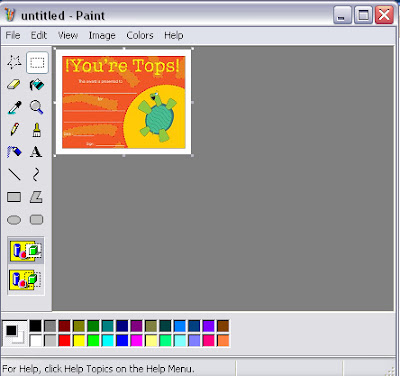Click the You're Tops certificate image on canvas
Viewport: 400px width, 376px height.
(x=124, y=102)
